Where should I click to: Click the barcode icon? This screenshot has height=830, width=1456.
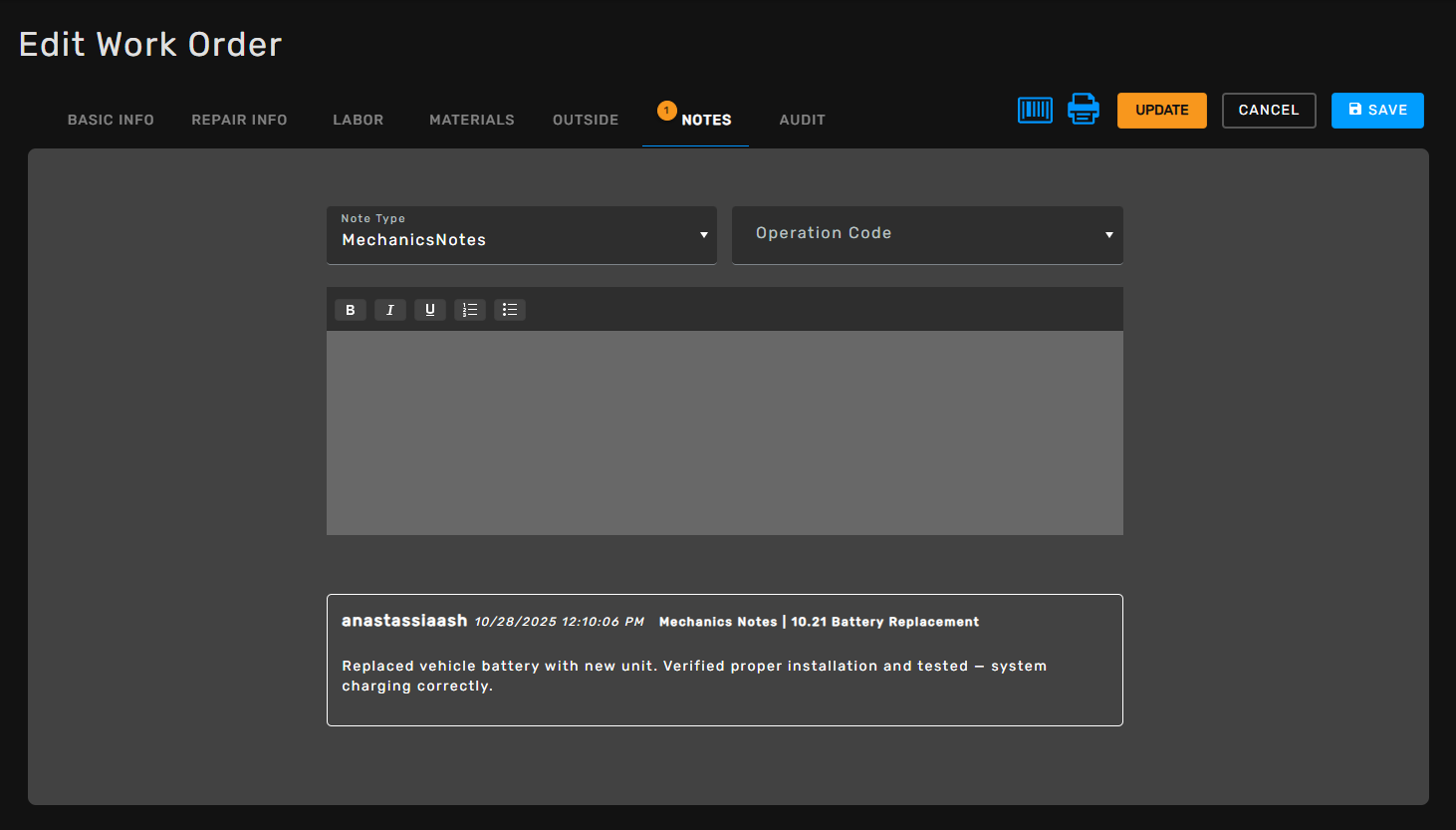(1035, 110)
